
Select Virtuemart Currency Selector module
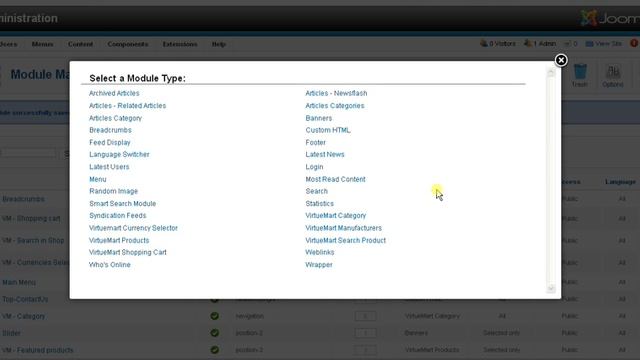pos(133,228)
